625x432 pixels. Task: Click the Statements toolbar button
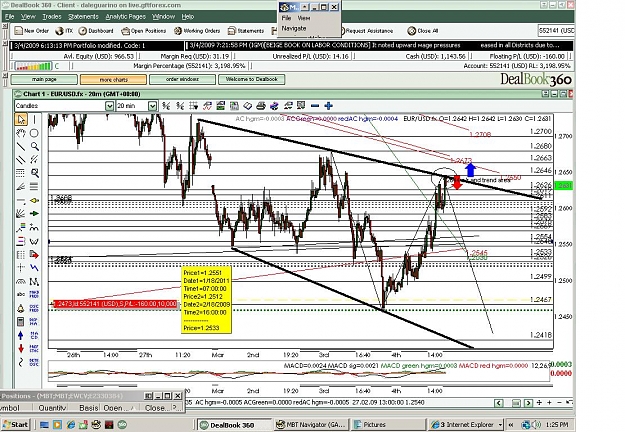click(x=246, y=31)
